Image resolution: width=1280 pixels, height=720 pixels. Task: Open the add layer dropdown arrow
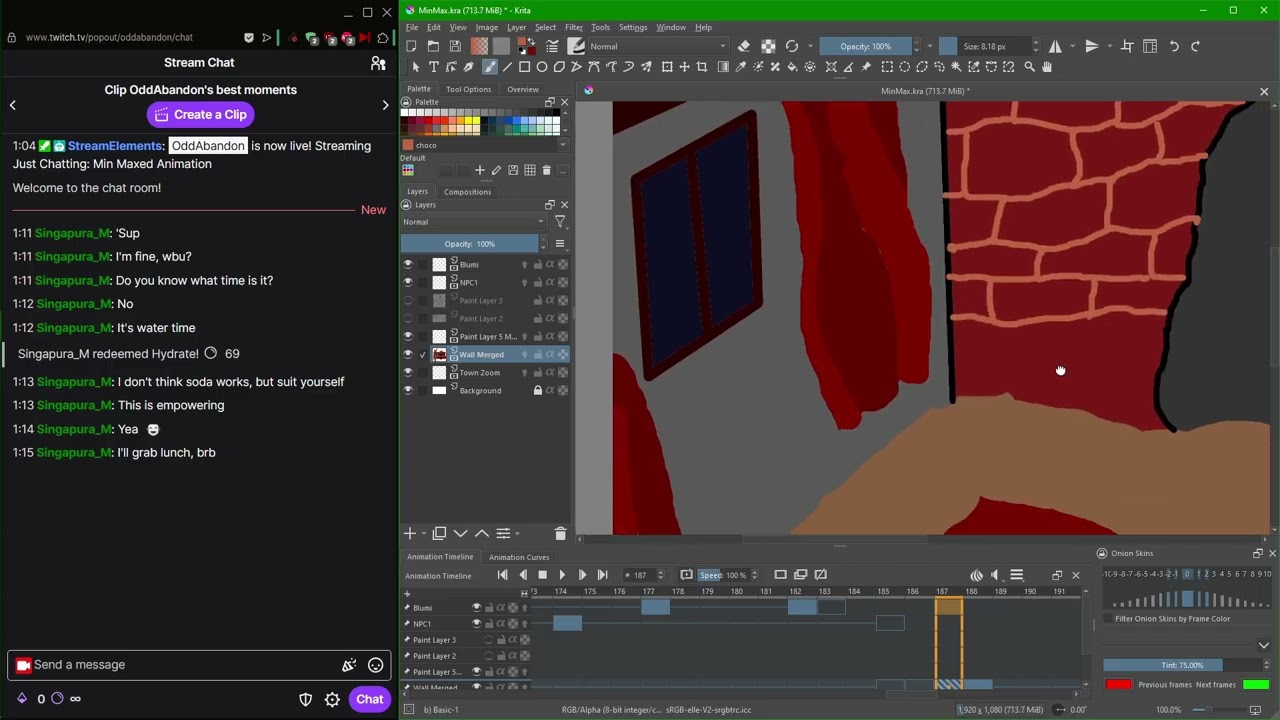click(x=423, y=534)
